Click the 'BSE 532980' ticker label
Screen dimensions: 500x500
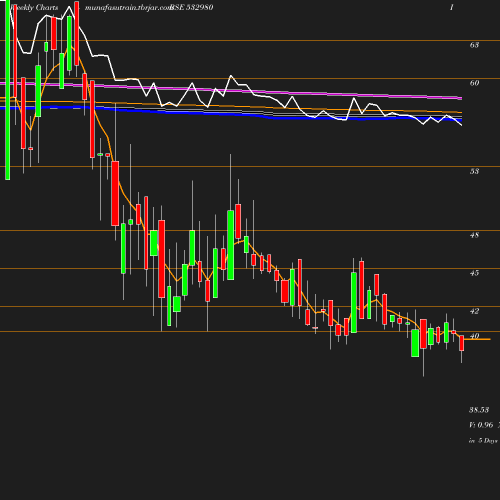pyautogui.click(x=191, y=7)
